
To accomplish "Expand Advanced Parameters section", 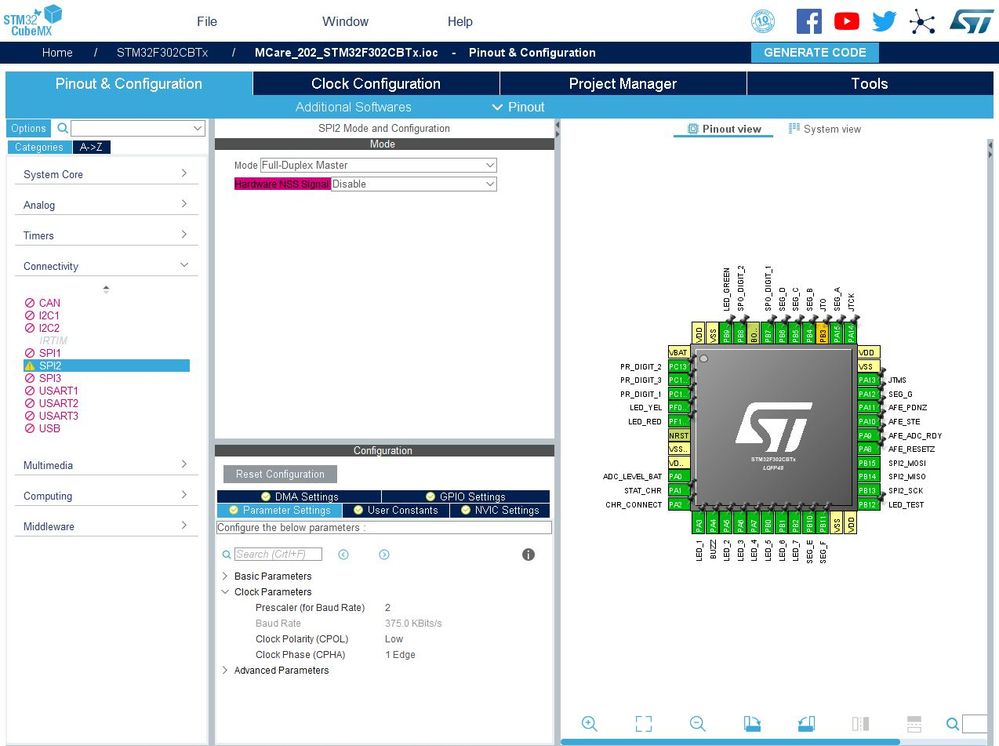I will [x=225, y=670].
